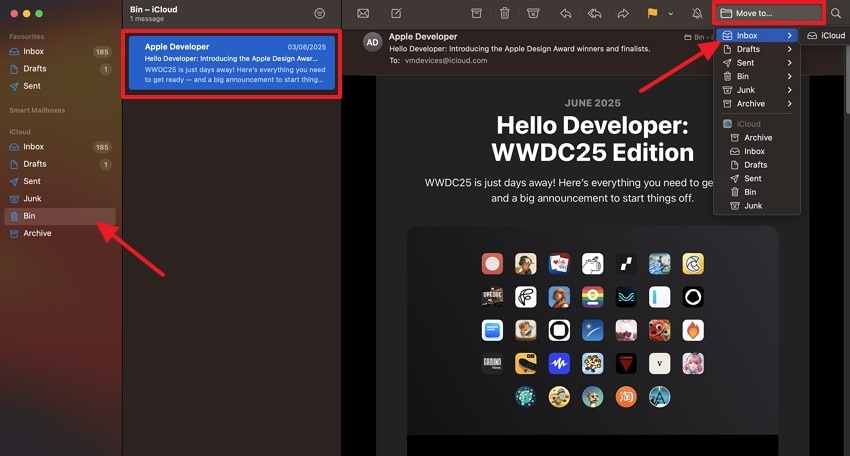Click Apple Developer sender name in header

pyautogui.click(x=423, y=37)
